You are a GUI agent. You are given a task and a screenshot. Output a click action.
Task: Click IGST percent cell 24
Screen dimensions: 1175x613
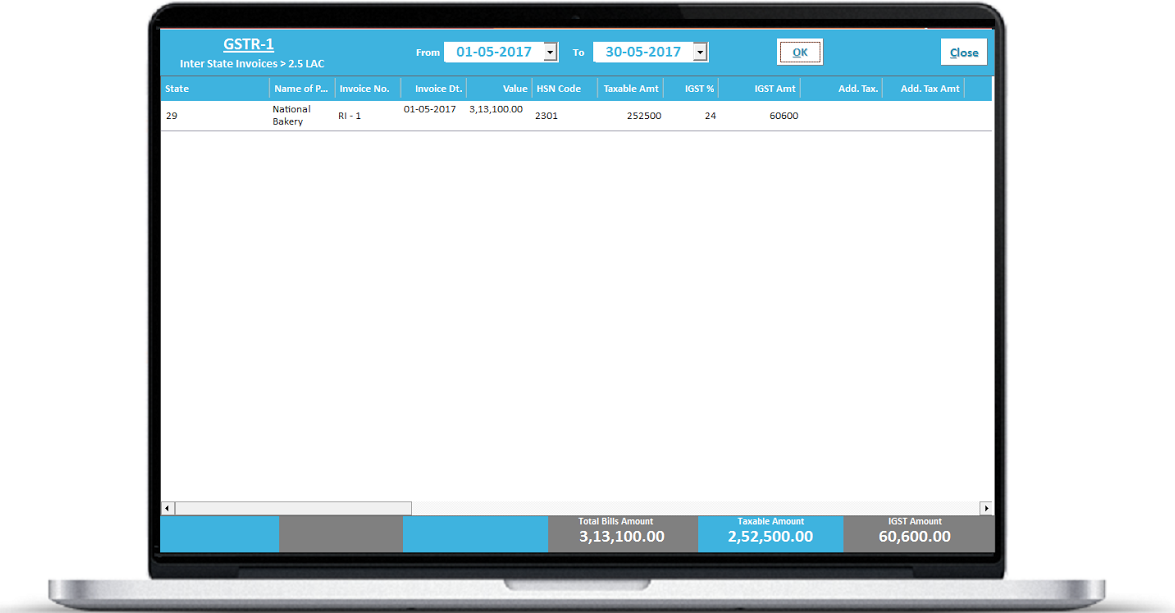[x=710, y=115]
